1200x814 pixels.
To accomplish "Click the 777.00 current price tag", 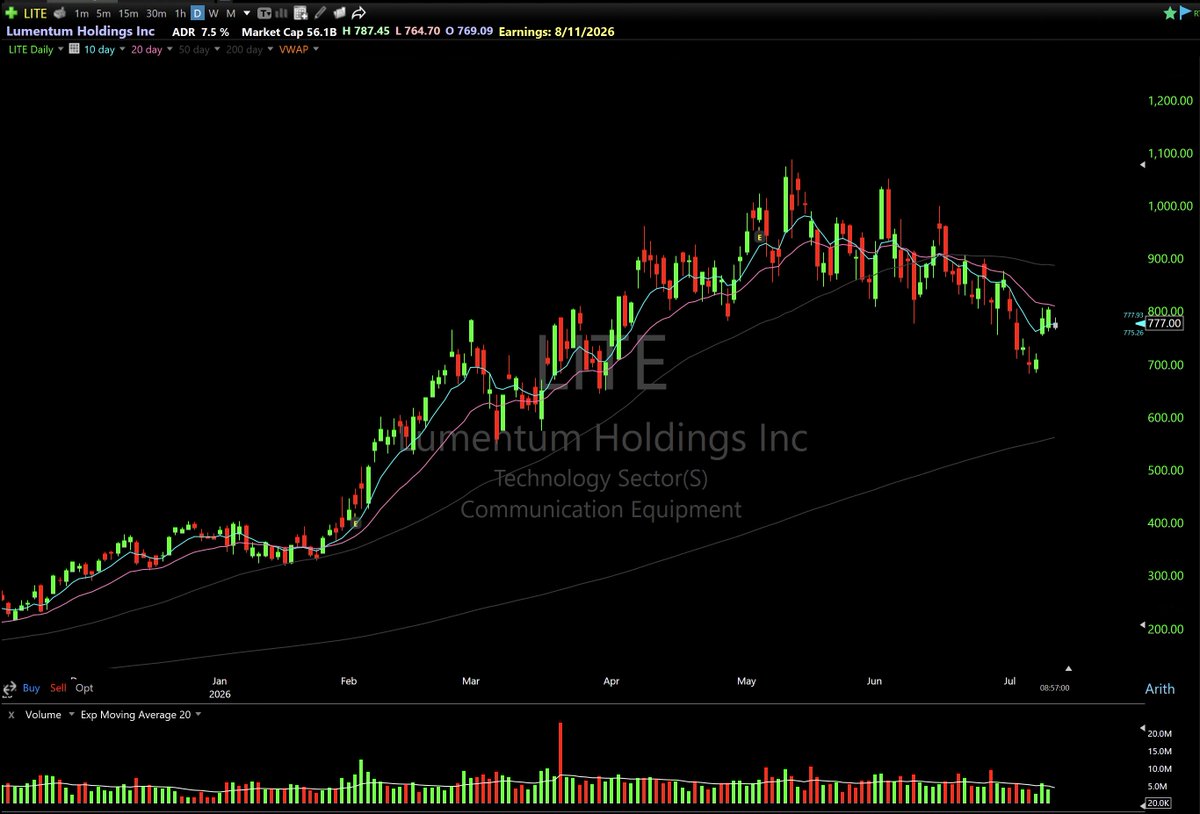I will tap(1164, 323).
